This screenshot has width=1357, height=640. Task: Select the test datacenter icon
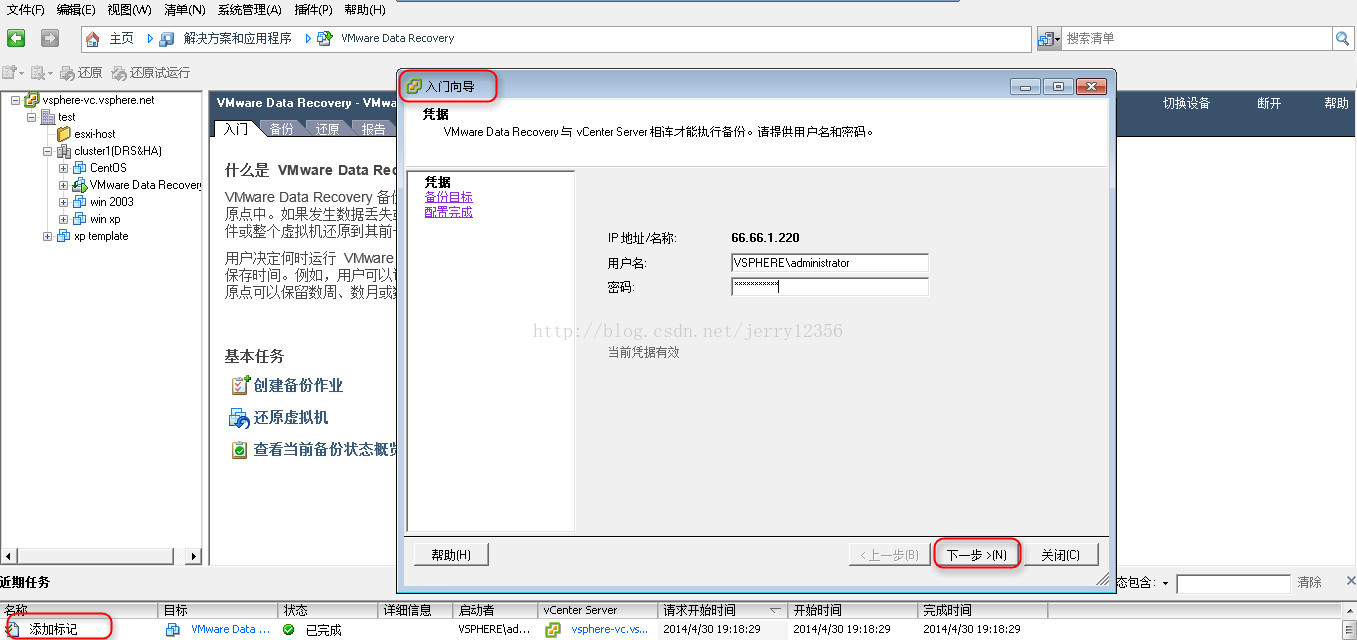coord(48,117)
